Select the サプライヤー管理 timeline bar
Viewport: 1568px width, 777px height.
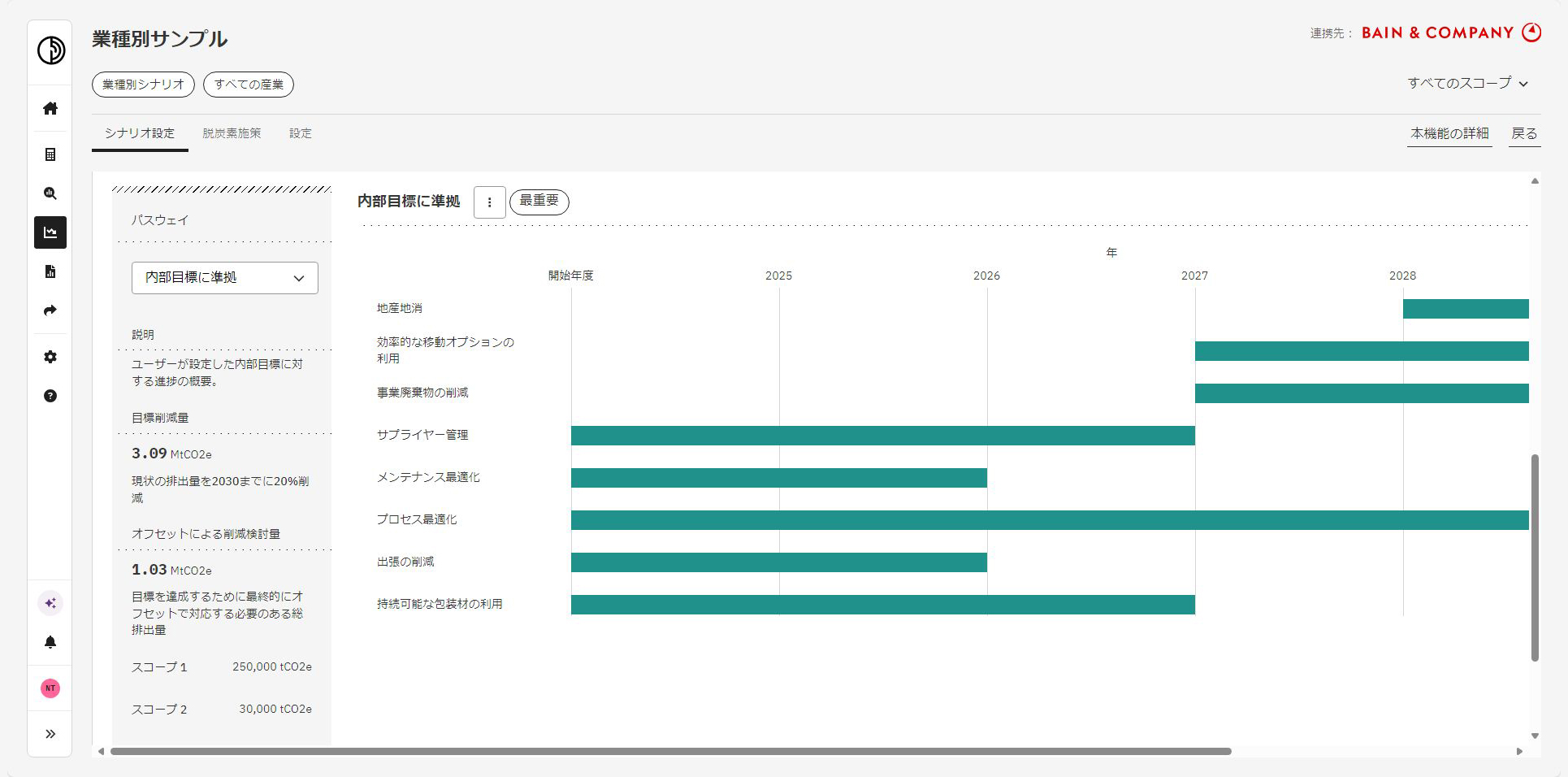[883, 436]
